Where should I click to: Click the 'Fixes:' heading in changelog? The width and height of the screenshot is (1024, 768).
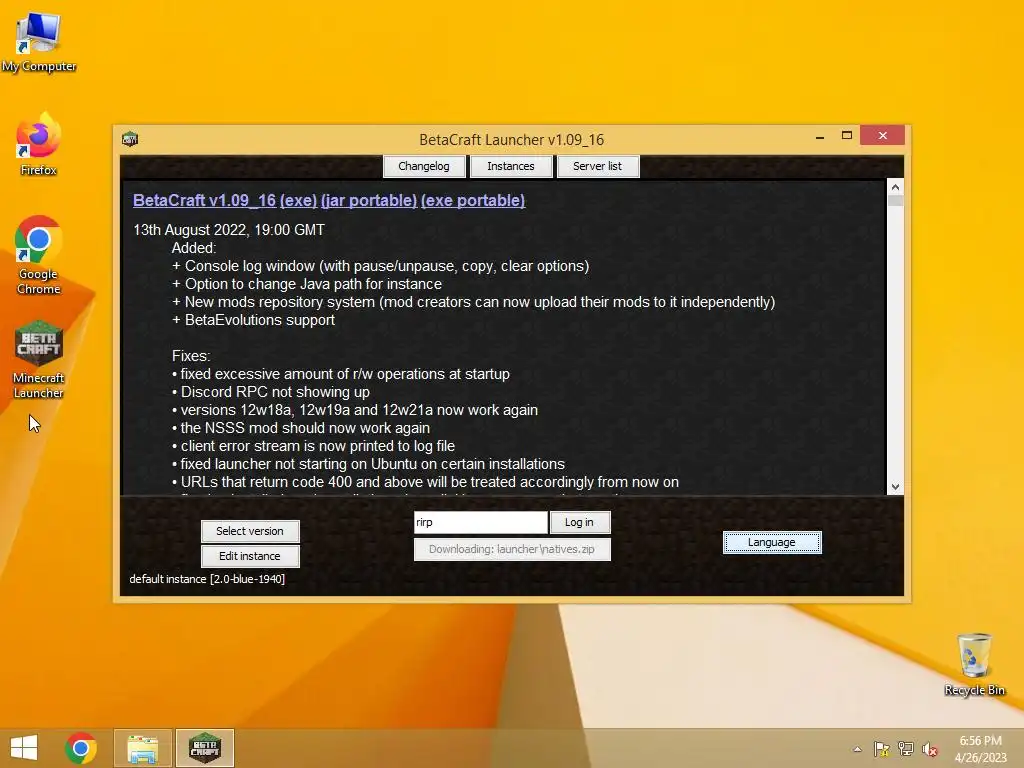pos(191,356)
